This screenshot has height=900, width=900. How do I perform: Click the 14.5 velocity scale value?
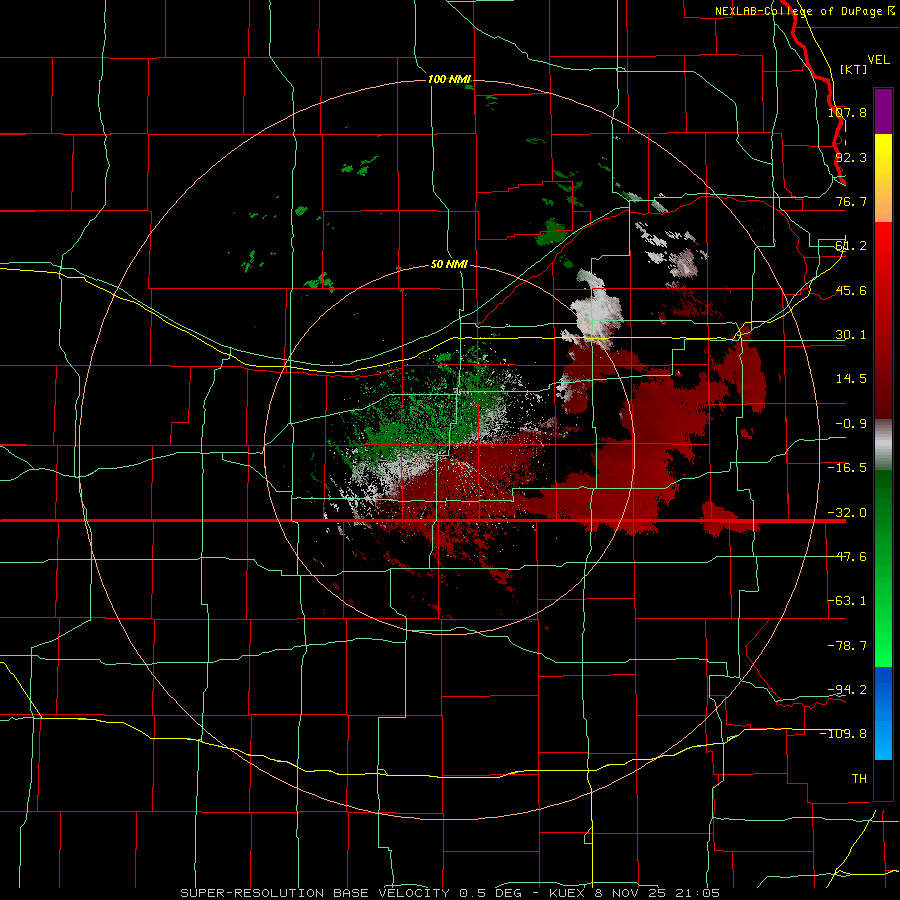tap(851, 379)
